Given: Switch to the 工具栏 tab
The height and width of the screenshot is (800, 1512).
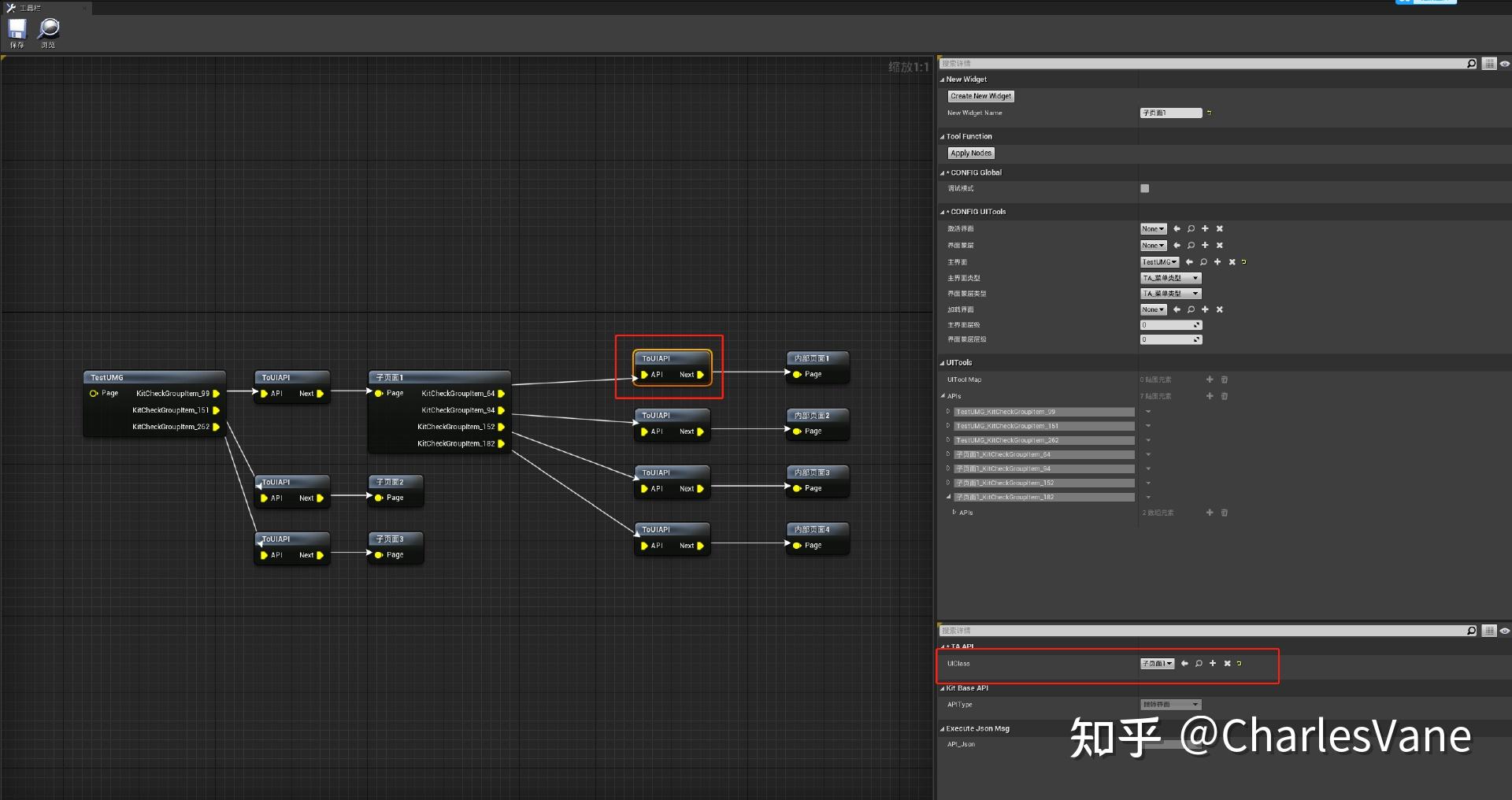Looking at the screenshot, I should pyautogui.click(x=31, y=7).
